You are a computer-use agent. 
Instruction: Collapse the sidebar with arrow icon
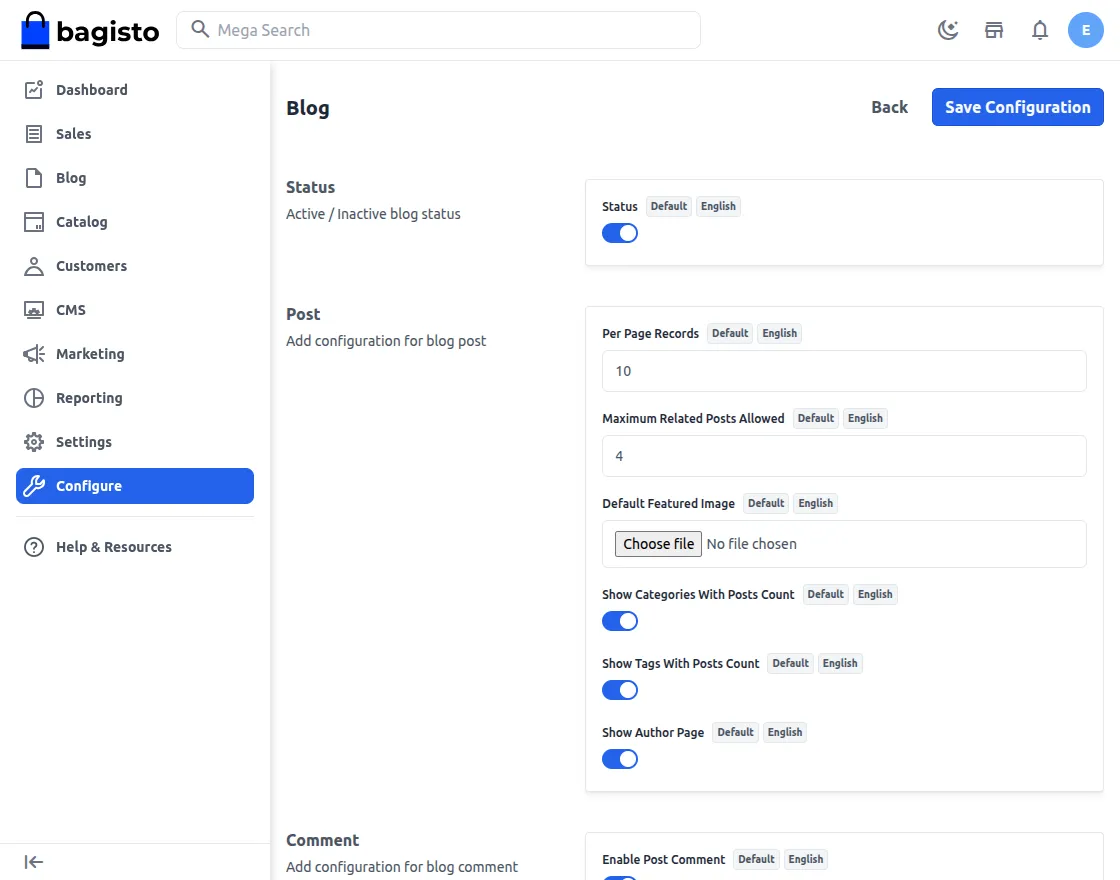(x=34, y=862)
